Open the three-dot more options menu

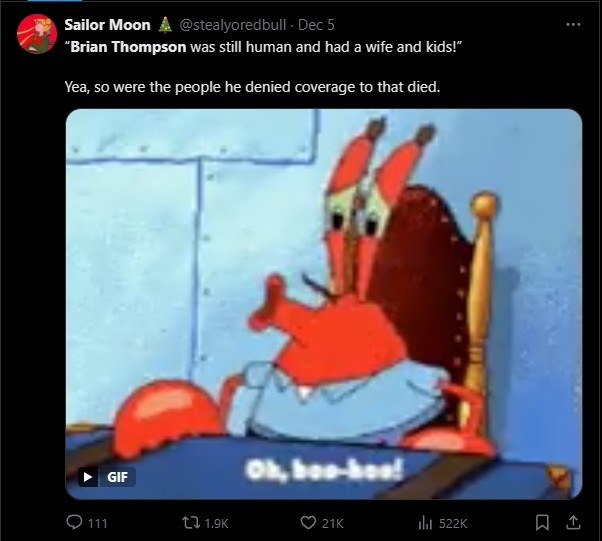pos(573,25)
